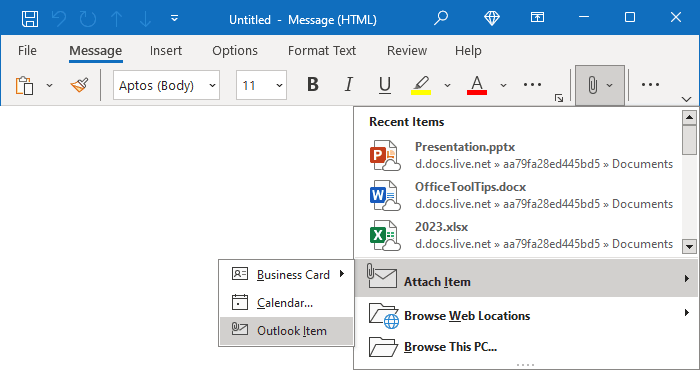The height and width of the screenshot is (370, 700).
Task: Click the more formatting options ellipsis
Action: pos(532,84)
